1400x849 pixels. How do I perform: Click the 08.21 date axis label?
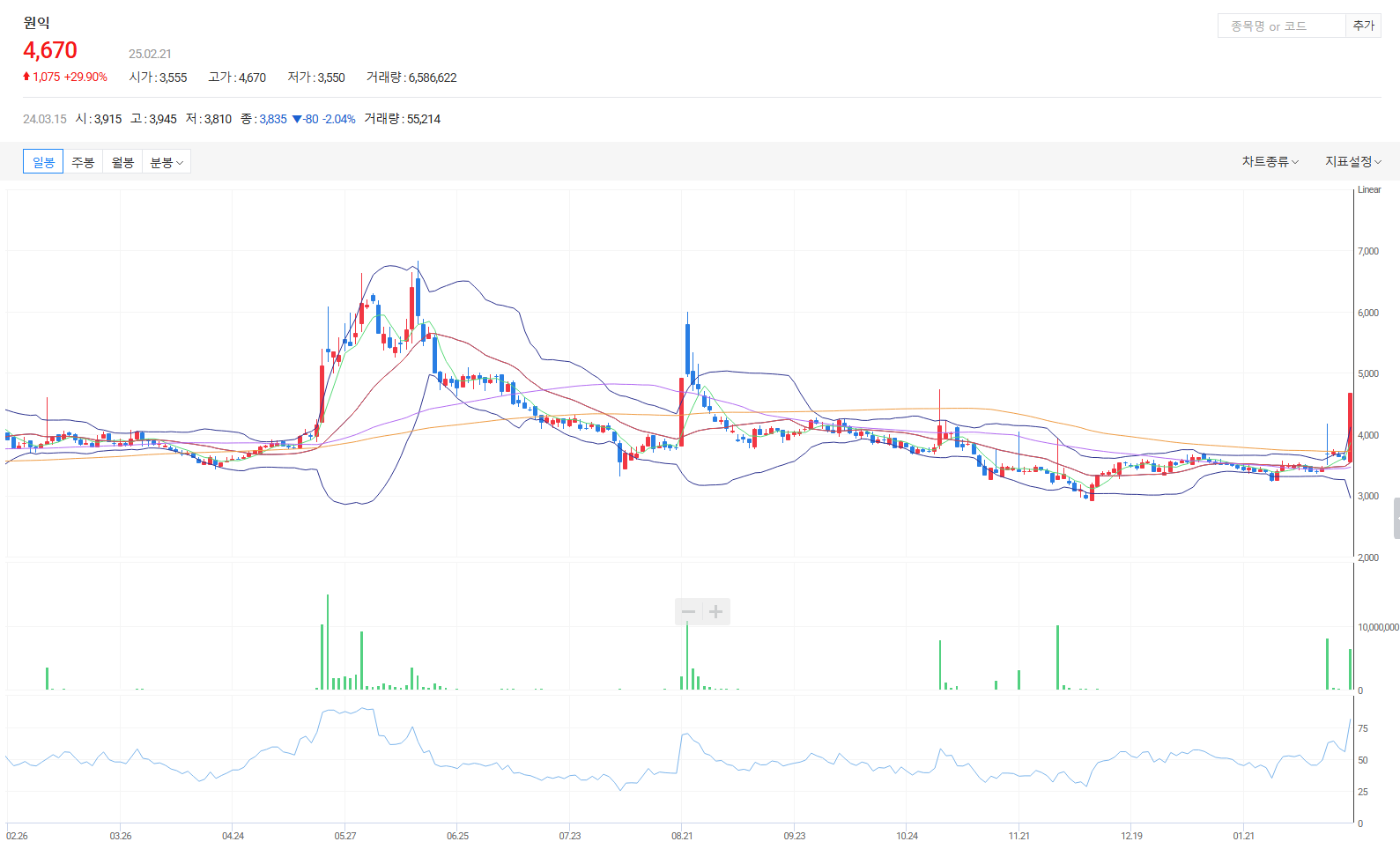(682, 836)
